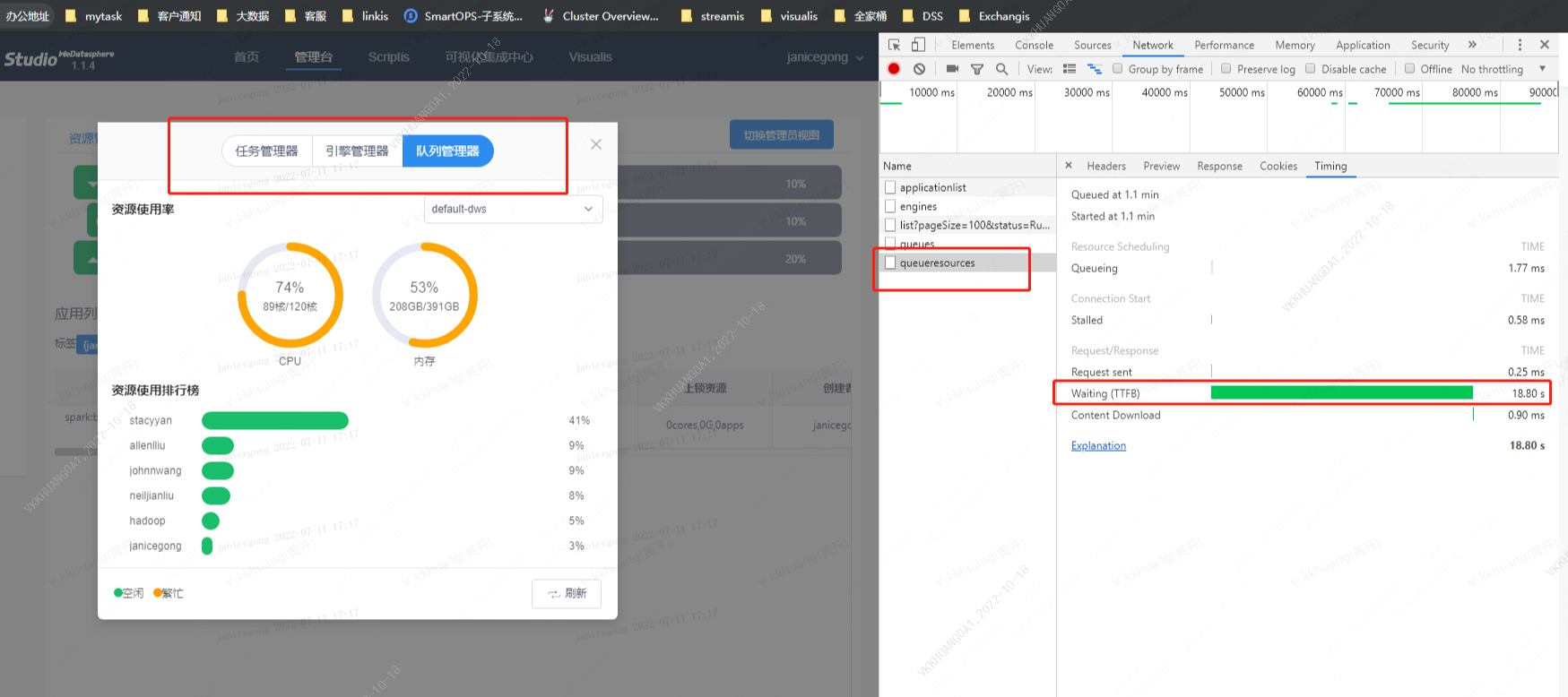Image resolution: width=1568 pixels, height=697 pixels.
Task: Tick the list?pageSize=100 request checkbox
Action: [890, 225]
